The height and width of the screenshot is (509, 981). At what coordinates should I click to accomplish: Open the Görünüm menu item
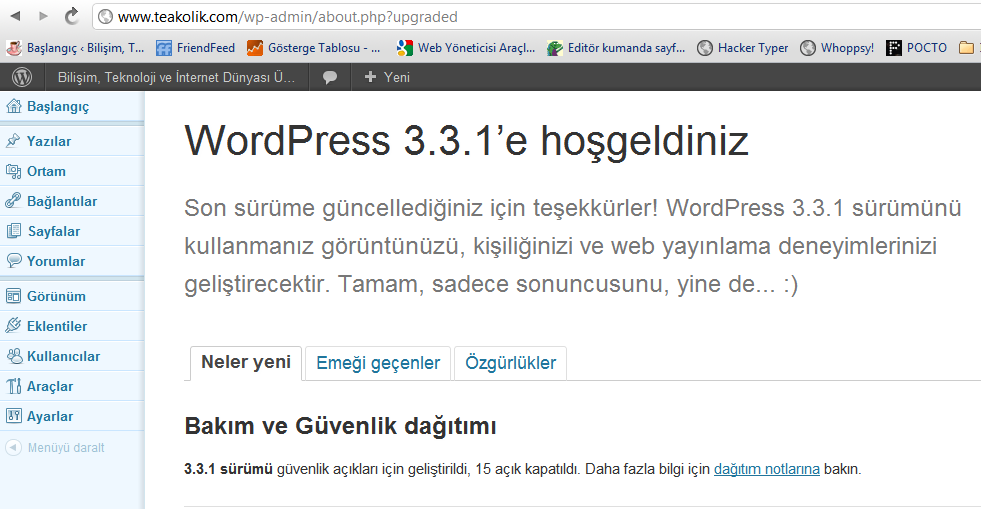(x=56, y=296)
